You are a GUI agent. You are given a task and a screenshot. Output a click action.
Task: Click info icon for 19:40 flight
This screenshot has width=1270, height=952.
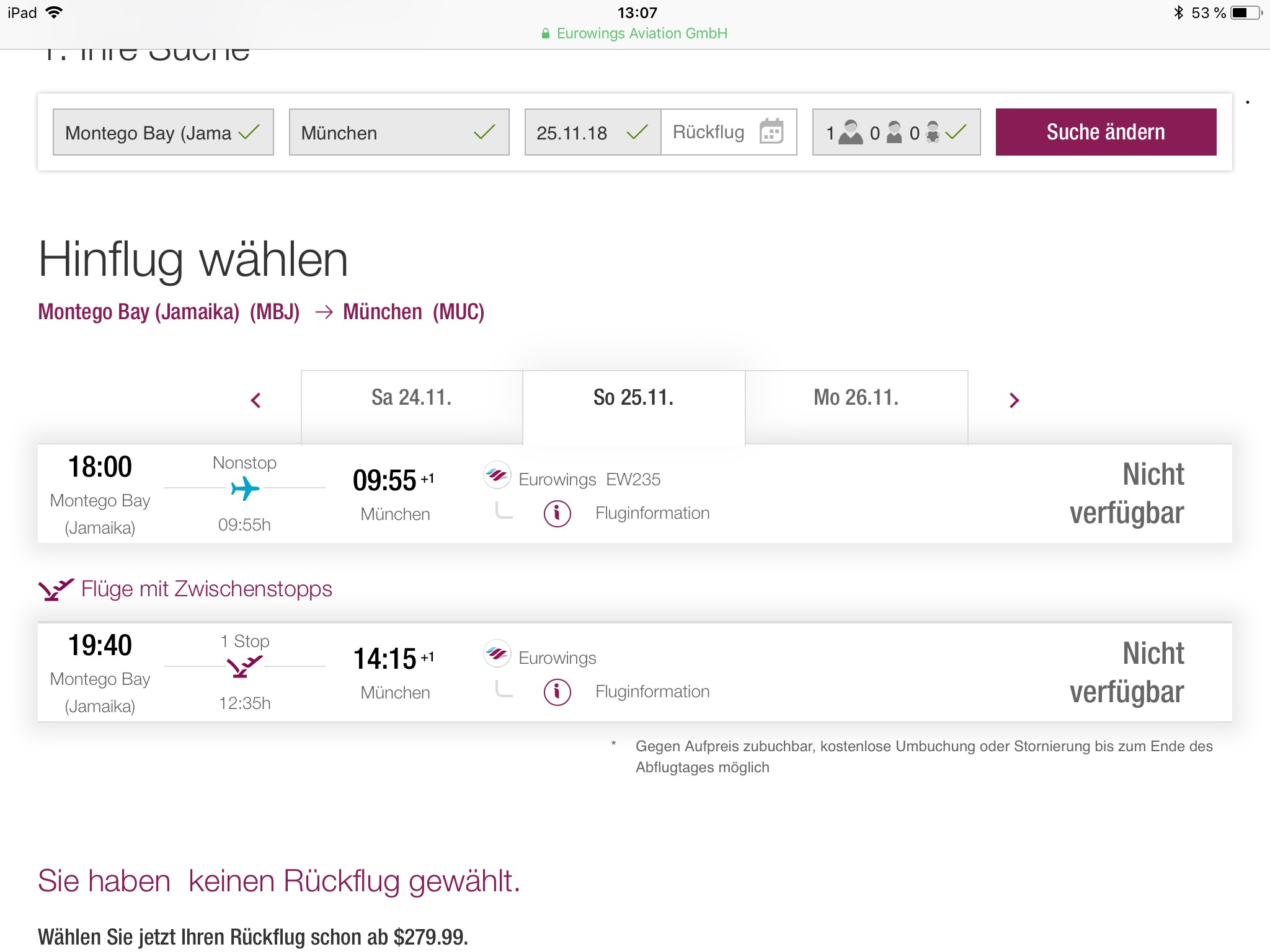coord(557,692)
